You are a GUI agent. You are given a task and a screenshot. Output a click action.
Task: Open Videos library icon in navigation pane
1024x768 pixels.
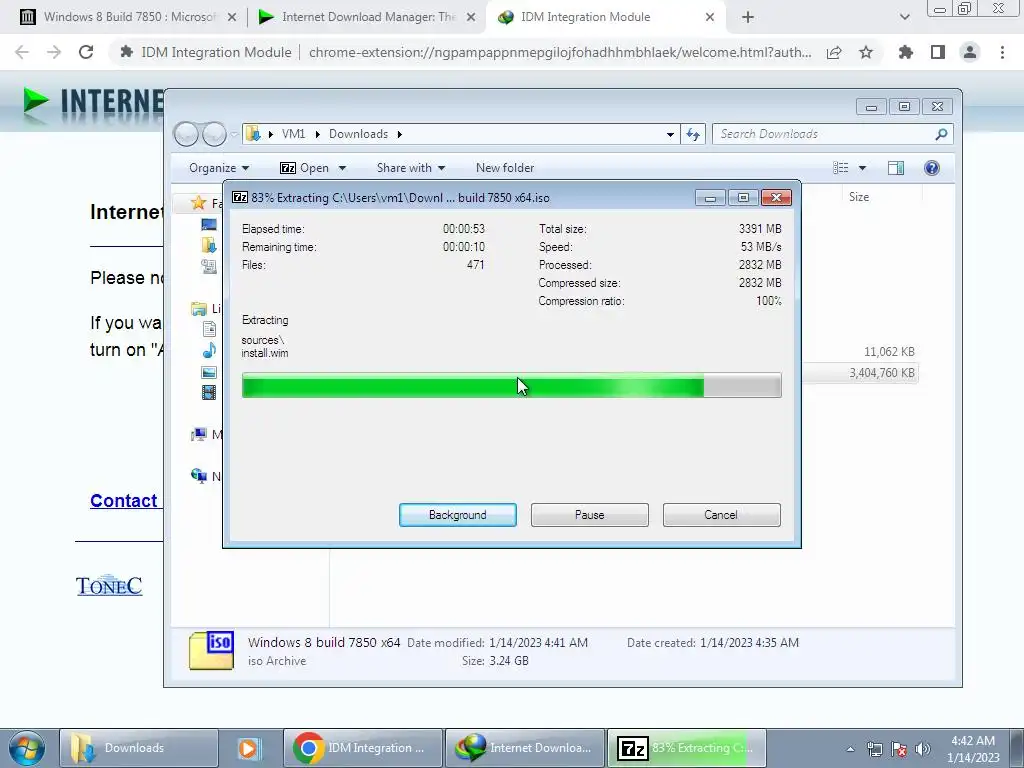(x=209, y=392)
